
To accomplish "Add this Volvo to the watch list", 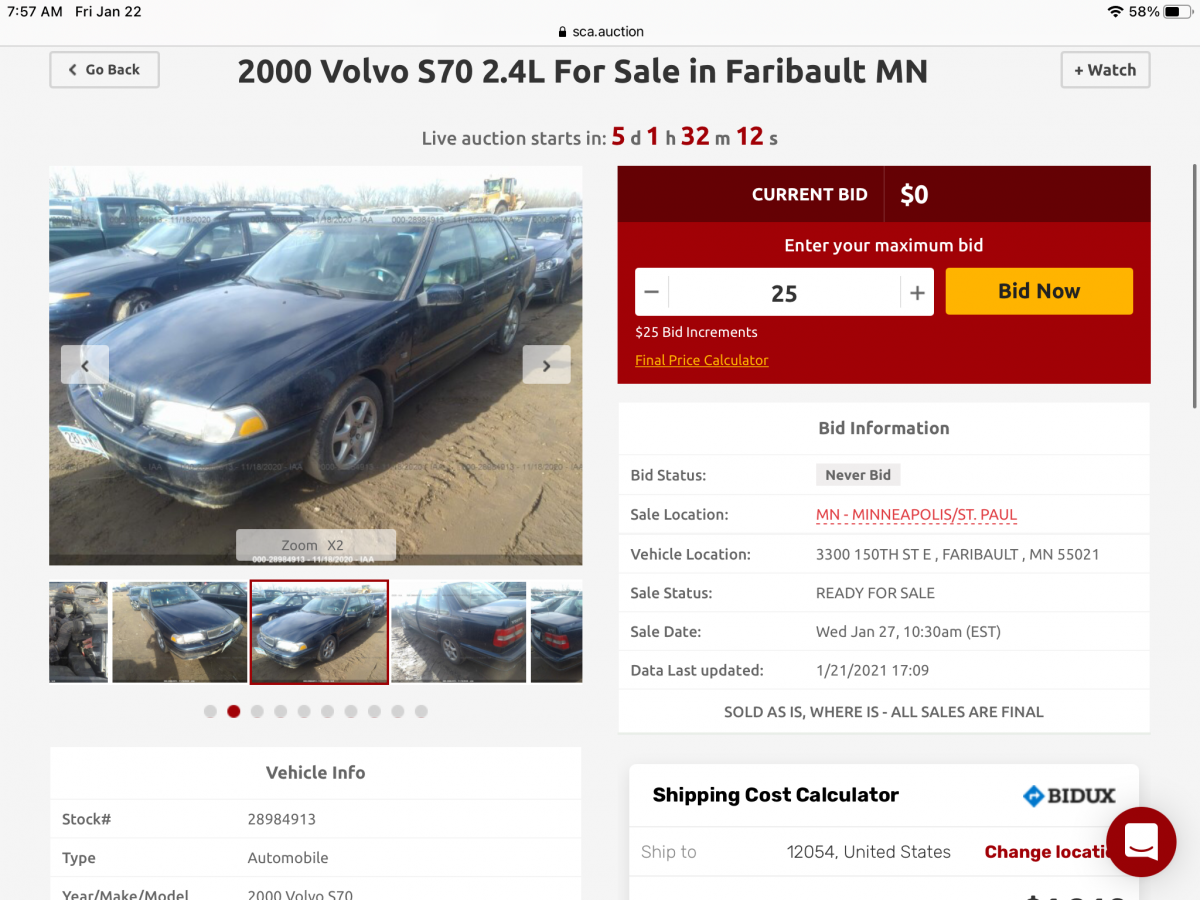I will [1105, 70].
